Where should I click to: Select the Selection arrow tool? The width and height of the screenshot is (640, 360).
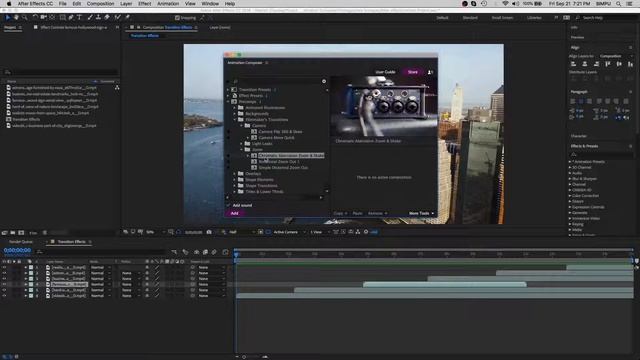click(x=7, y=18)
